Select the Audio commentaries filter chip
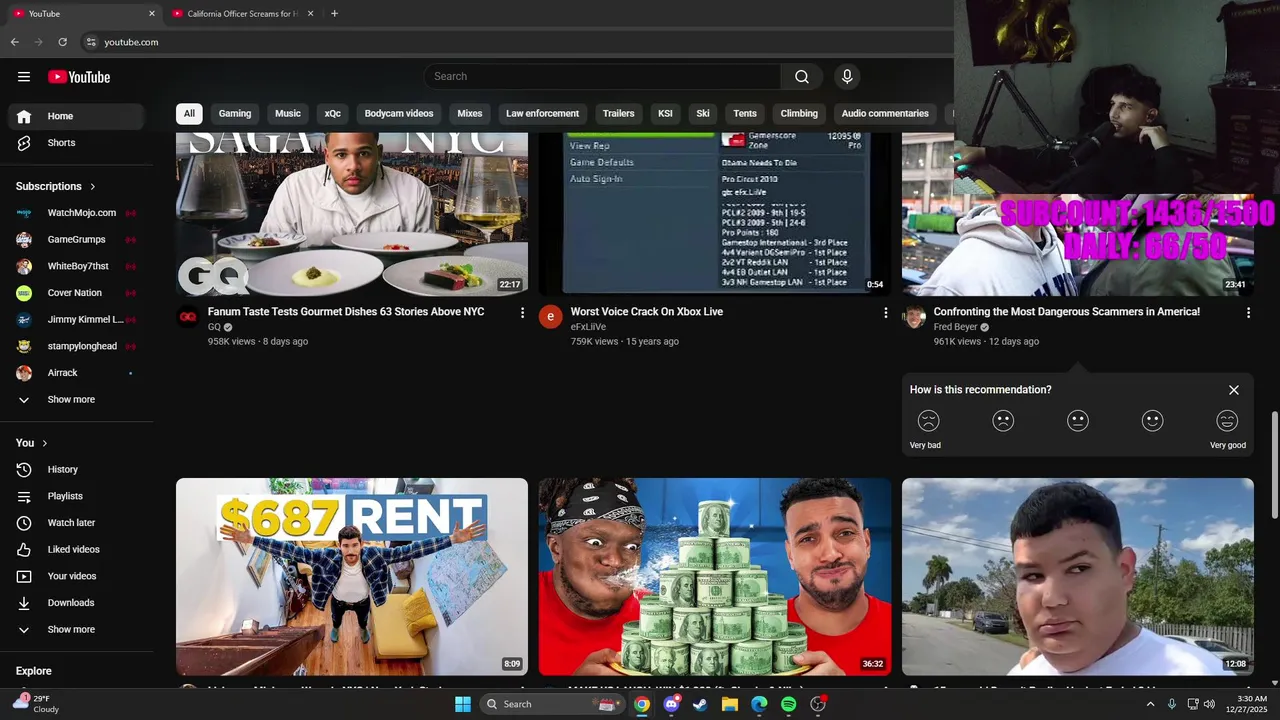 tap(885, 113)
